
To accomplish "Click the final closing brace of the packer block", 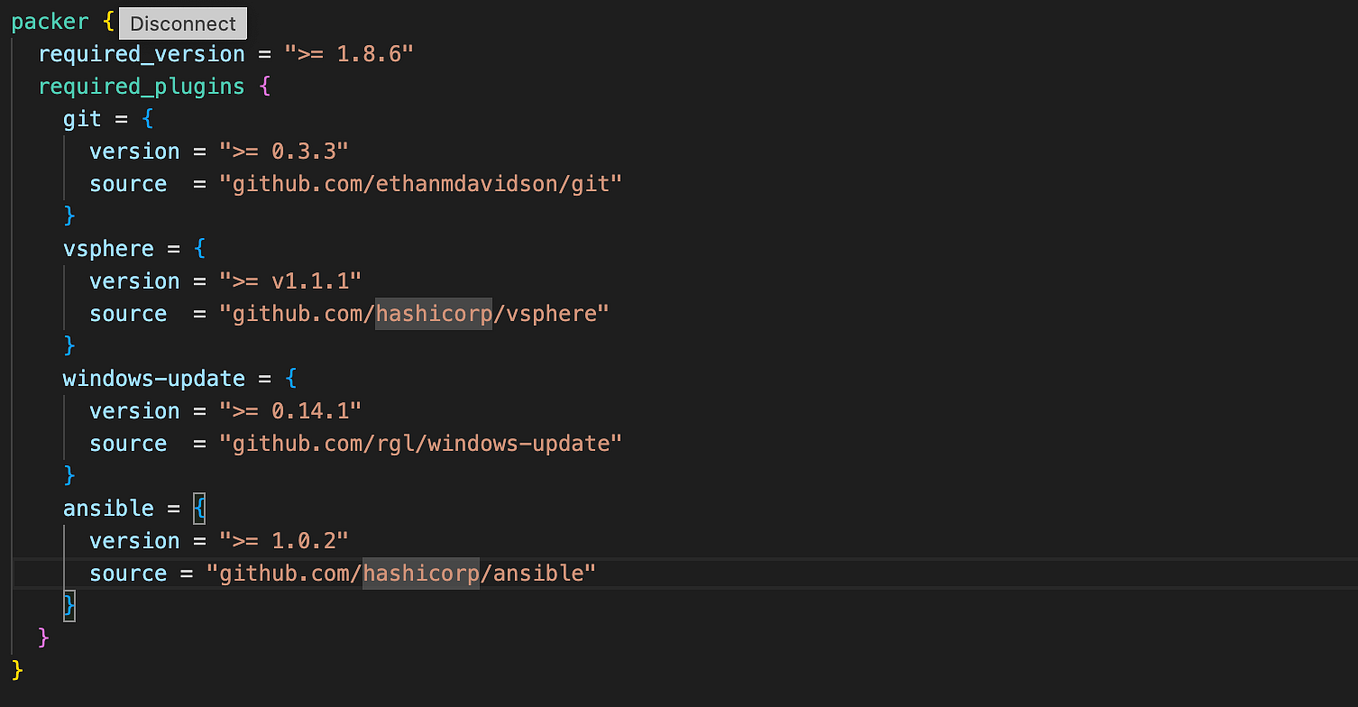I will (16, 670).
